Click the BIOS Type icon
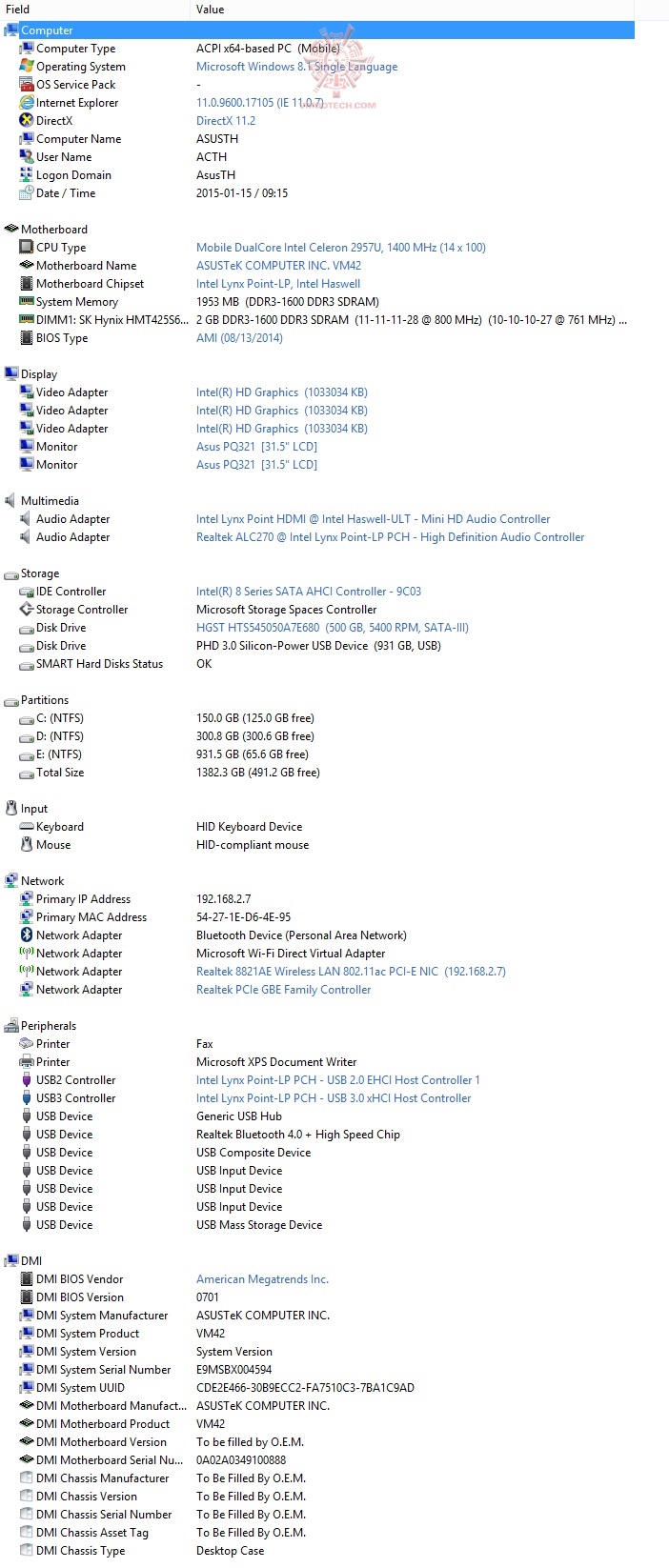The height and width of the screenshot is (1568, 669). (27, 338)
